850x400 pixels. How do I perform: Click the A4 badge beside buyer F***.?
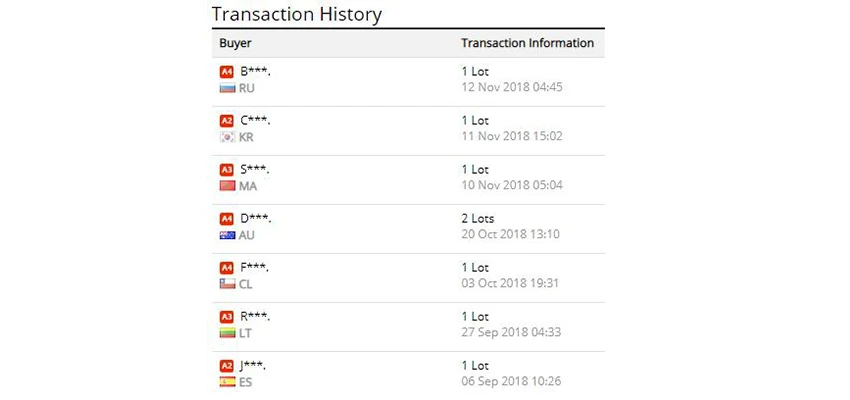pyautogui.click(x=227, y=268)
